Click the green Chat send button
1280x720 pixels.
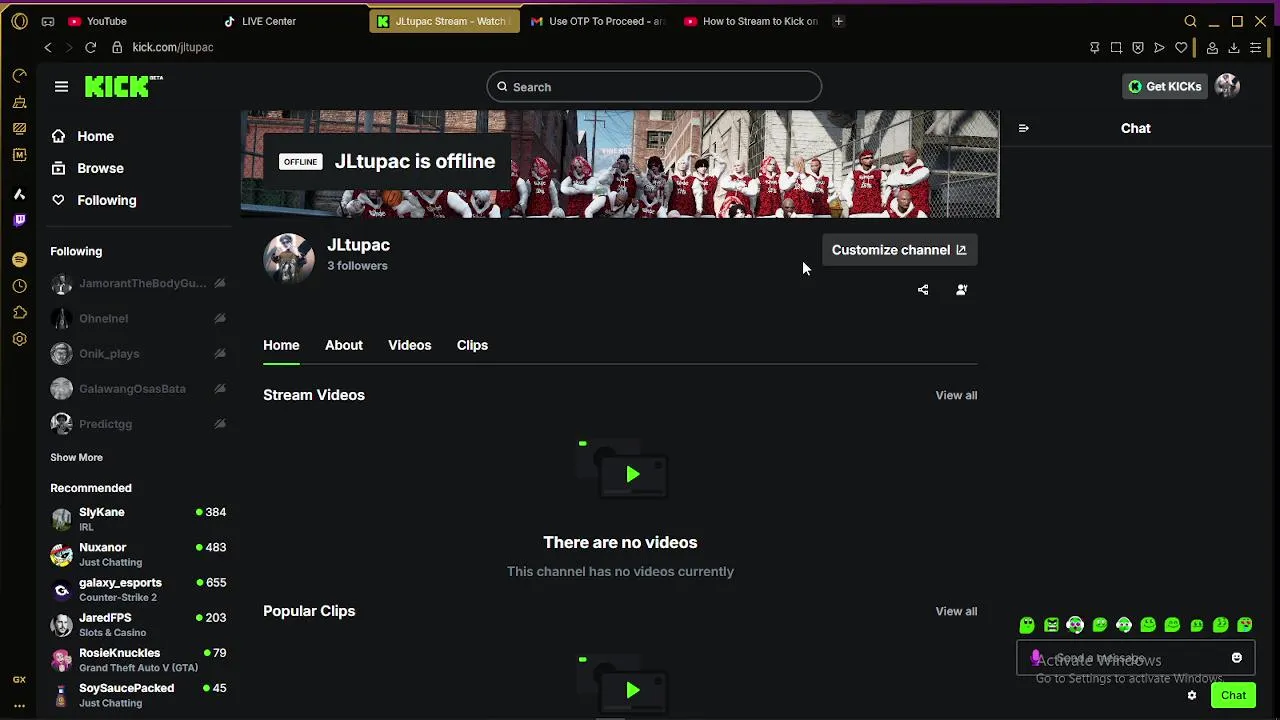pos(1233,696)
